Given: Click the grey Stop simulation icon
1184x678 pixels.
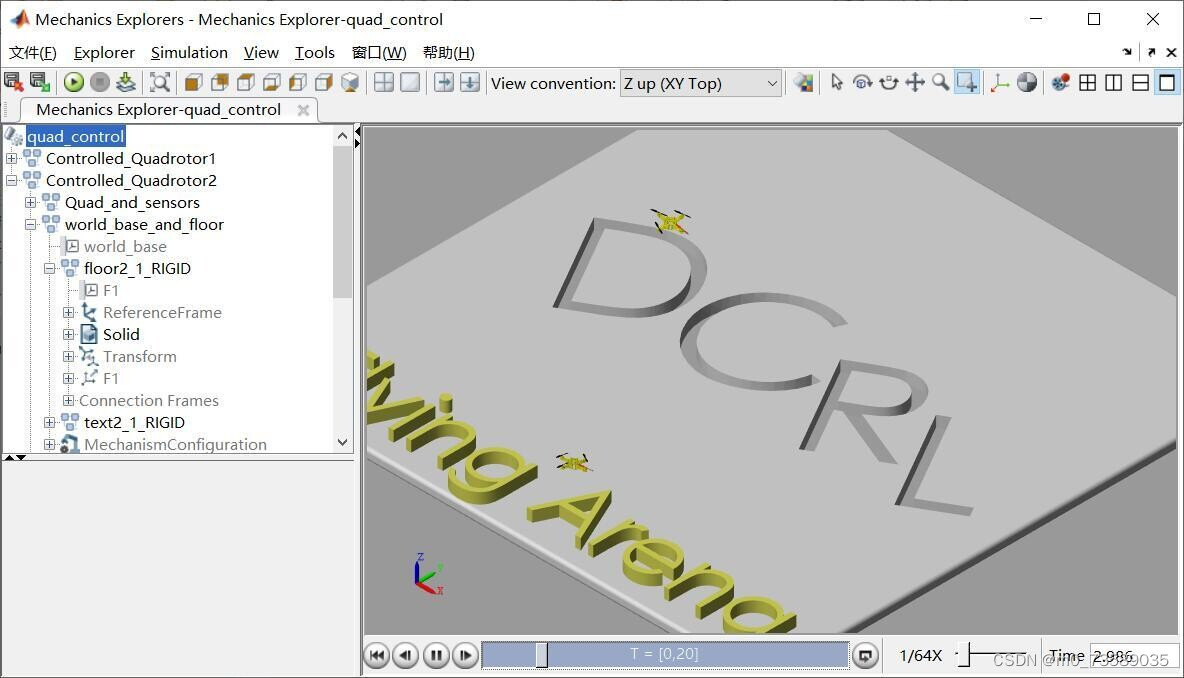Looking at the screenshot, I should point(100,82).
